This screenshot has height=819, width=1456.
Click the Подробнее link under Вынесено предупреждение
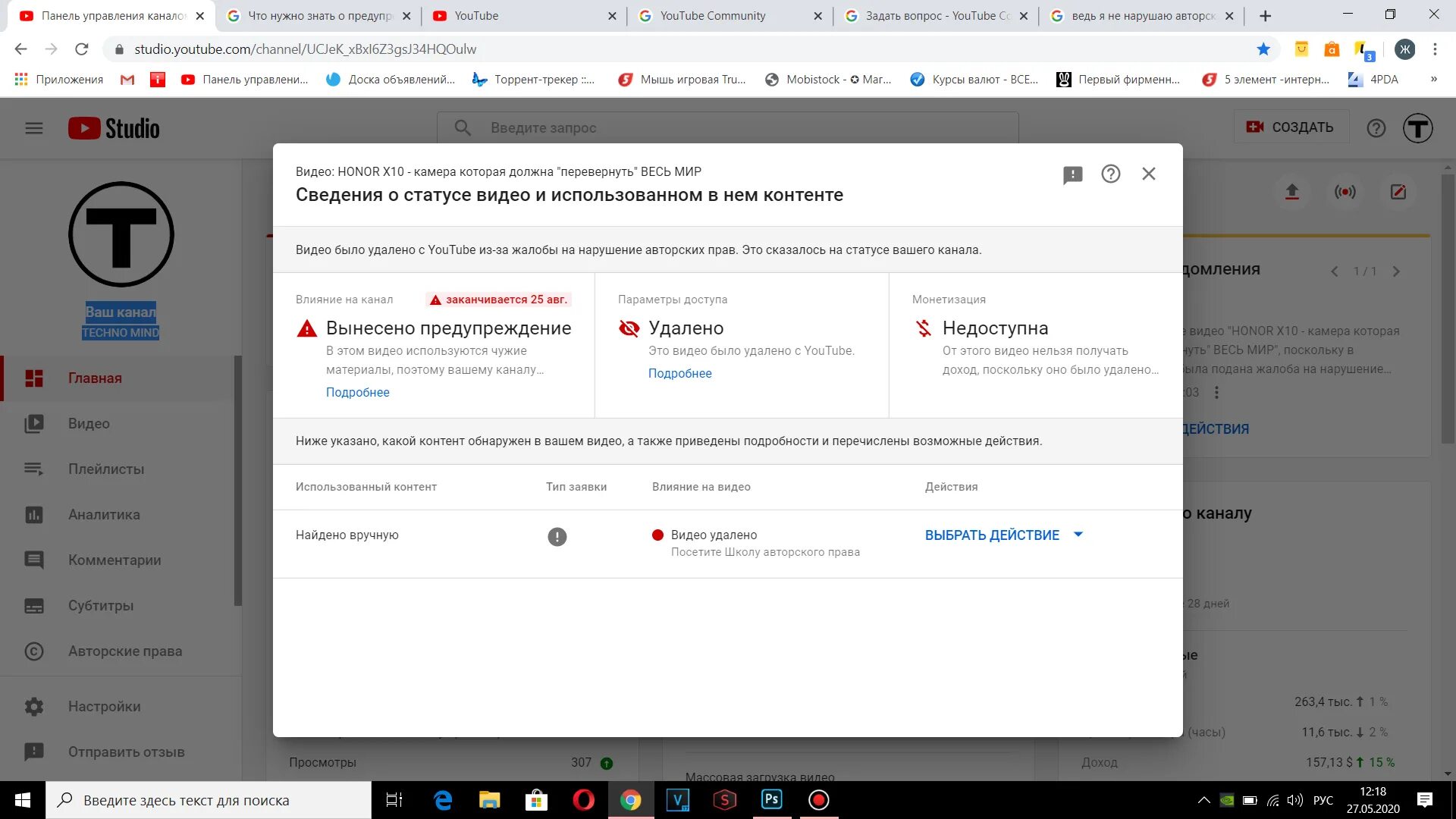point(357,391)
